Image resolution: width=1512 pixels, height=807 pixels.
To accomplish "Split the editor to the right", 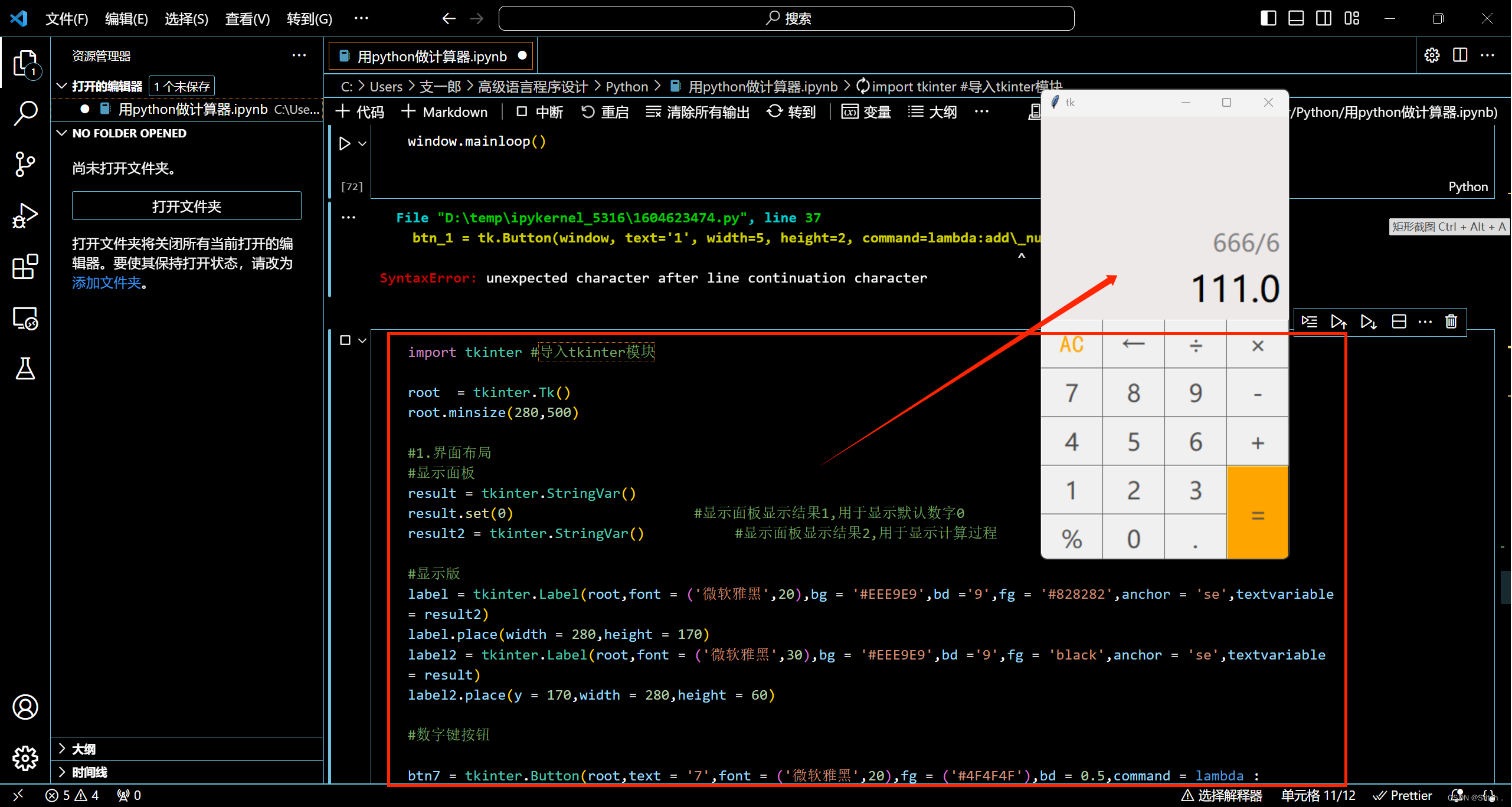I will point(1460,55).
